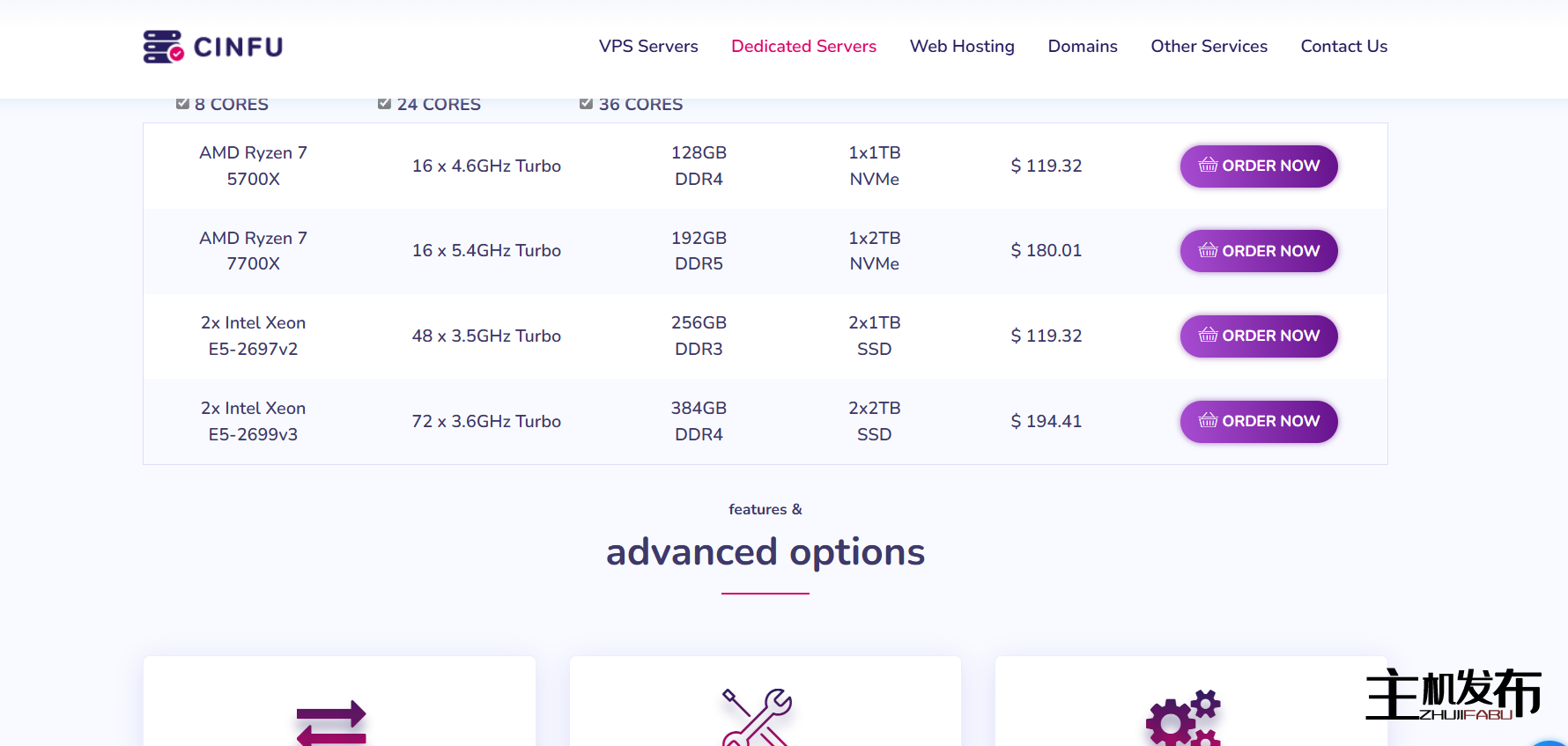Toggle the 8 CORES checkbox
Image resolution: width=1568 pixels, height=746 pixels.
point(183,104)
